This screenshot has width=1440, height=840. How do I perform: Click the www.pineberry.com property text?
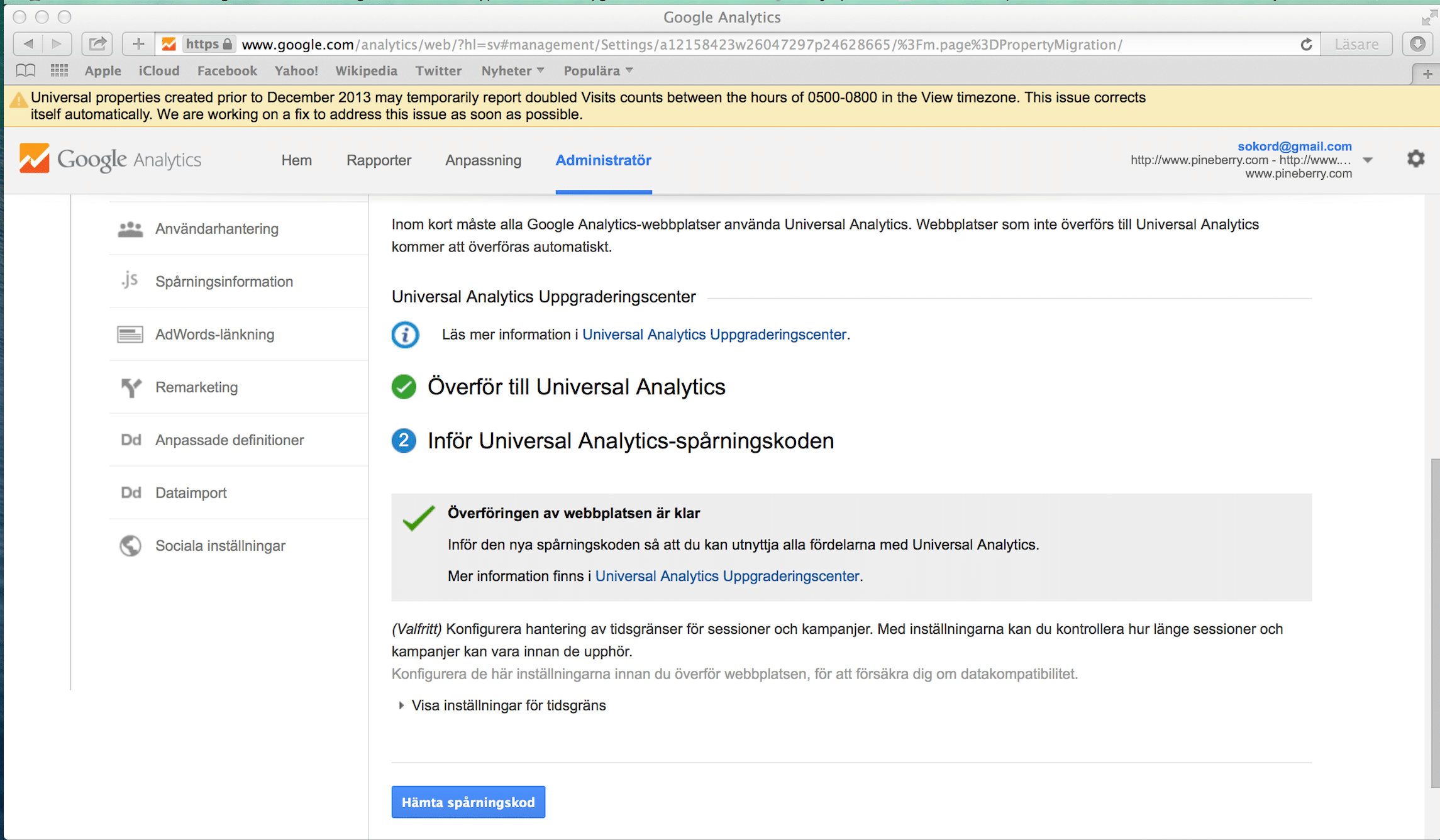click(x=1299, y=174)
